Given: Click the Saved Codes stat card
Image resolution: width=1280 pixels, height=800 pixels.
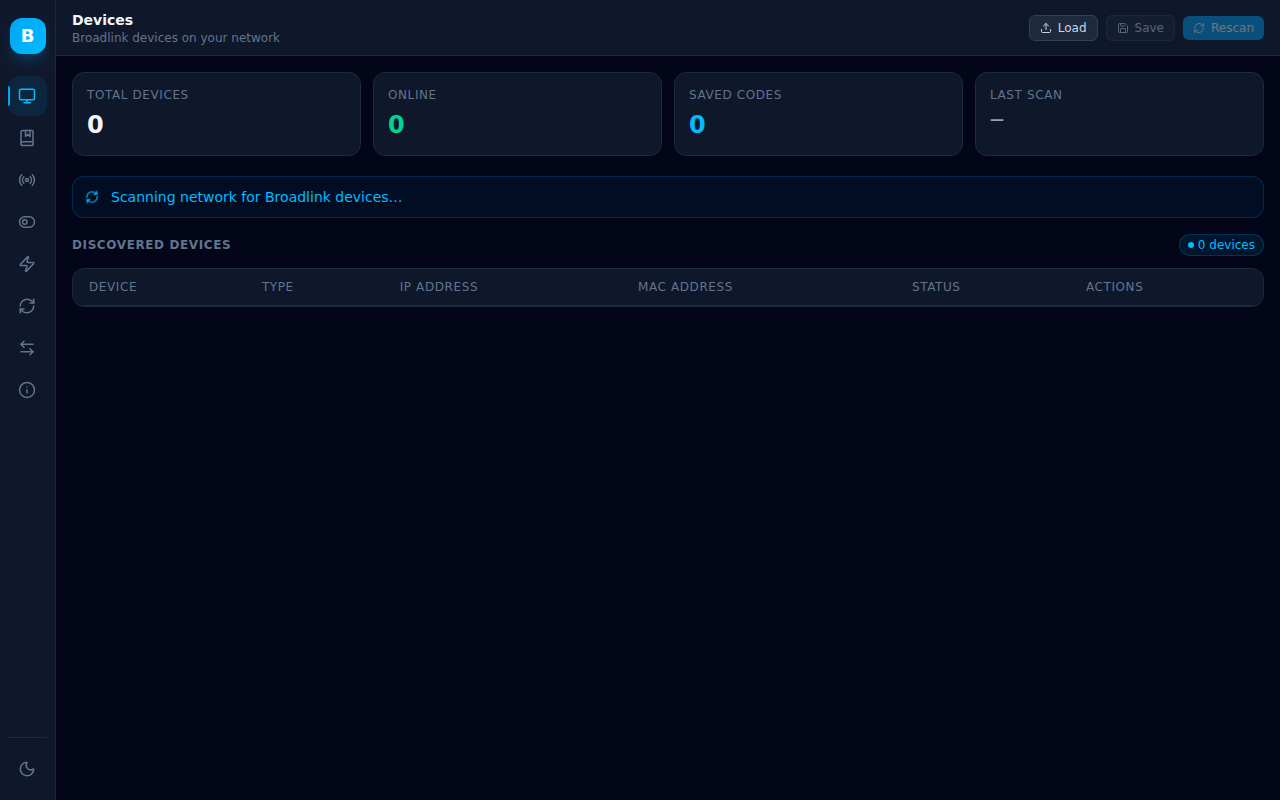Looking at the screenshot, I should point(818,114).
